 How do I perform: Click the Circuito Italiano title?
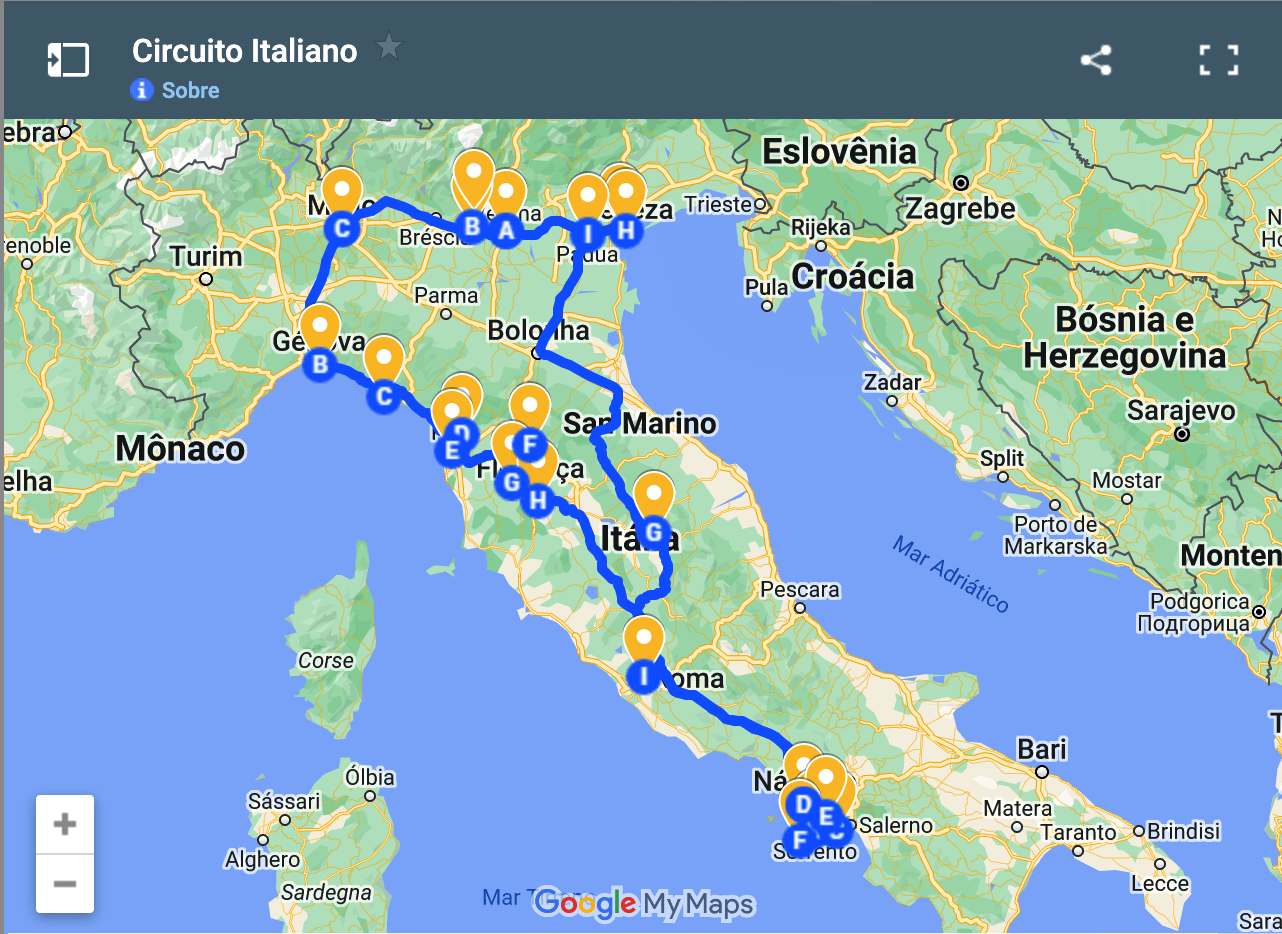[245, 51]
